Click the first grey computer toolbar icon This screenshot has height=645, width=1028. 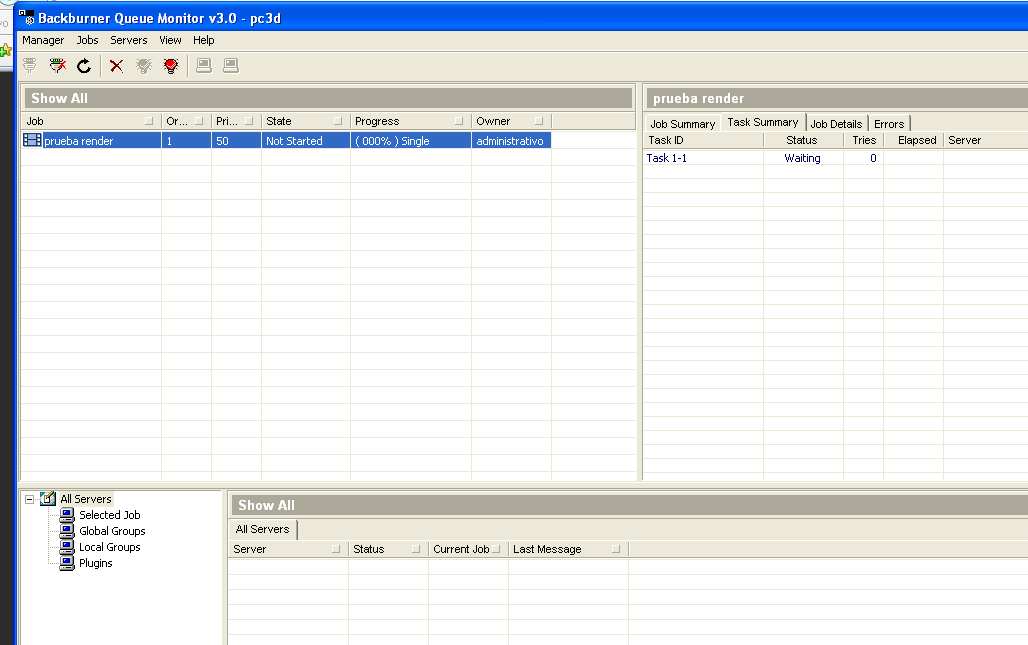204,66
